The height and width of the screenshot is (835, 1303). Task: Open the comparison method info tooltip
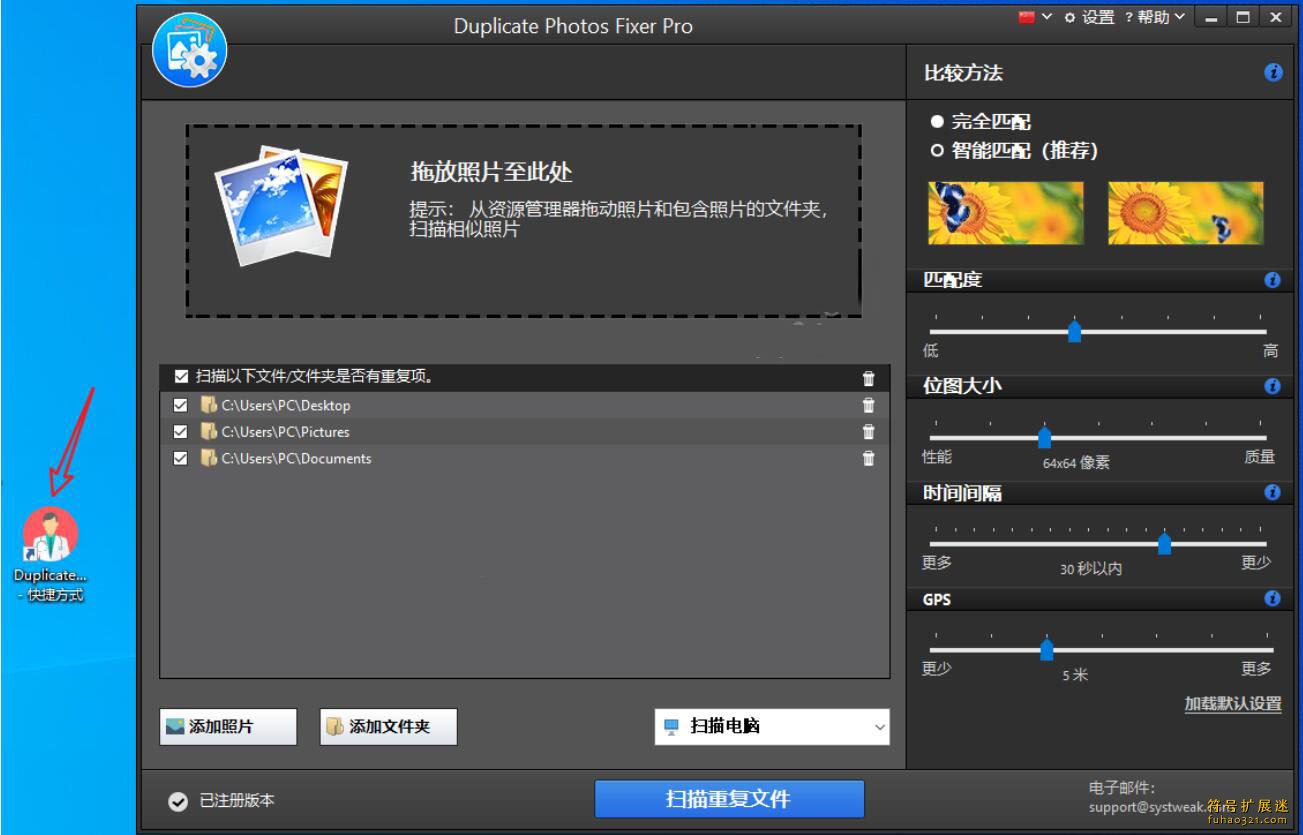[x=1273, y=72]
